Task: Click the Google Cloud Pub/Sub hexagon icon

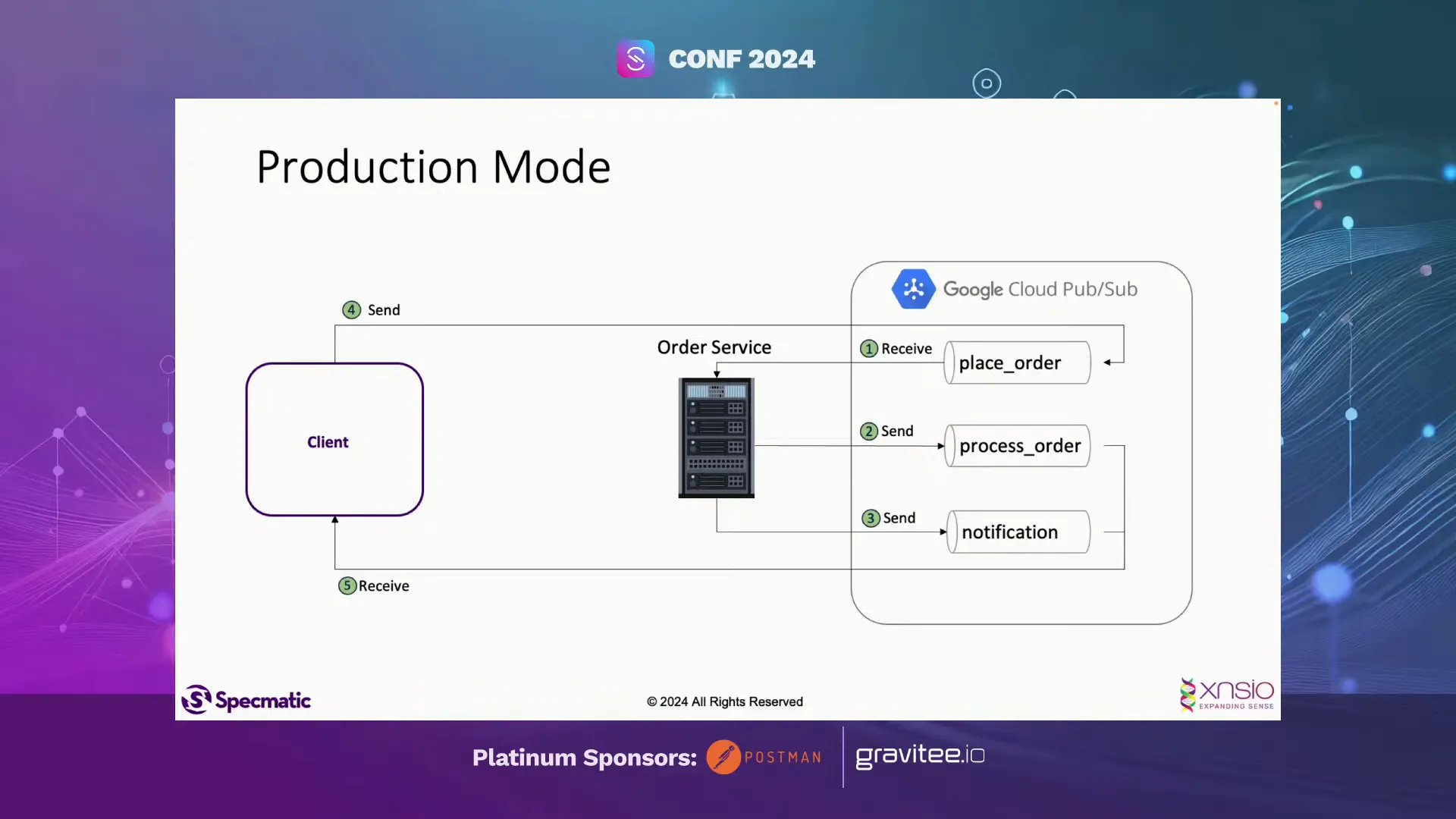Action: point(913,289)
